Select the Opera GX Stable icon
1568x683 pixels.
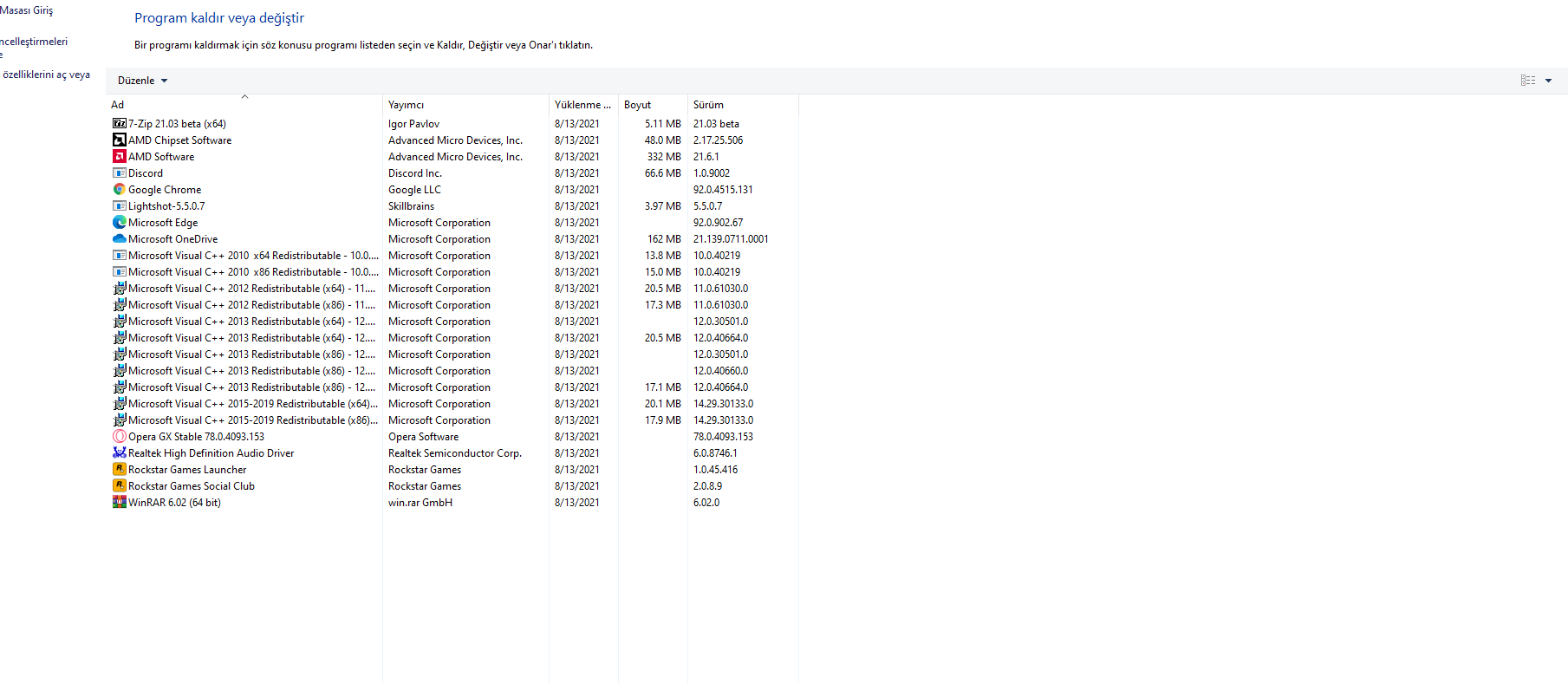(x=120, y=437)
